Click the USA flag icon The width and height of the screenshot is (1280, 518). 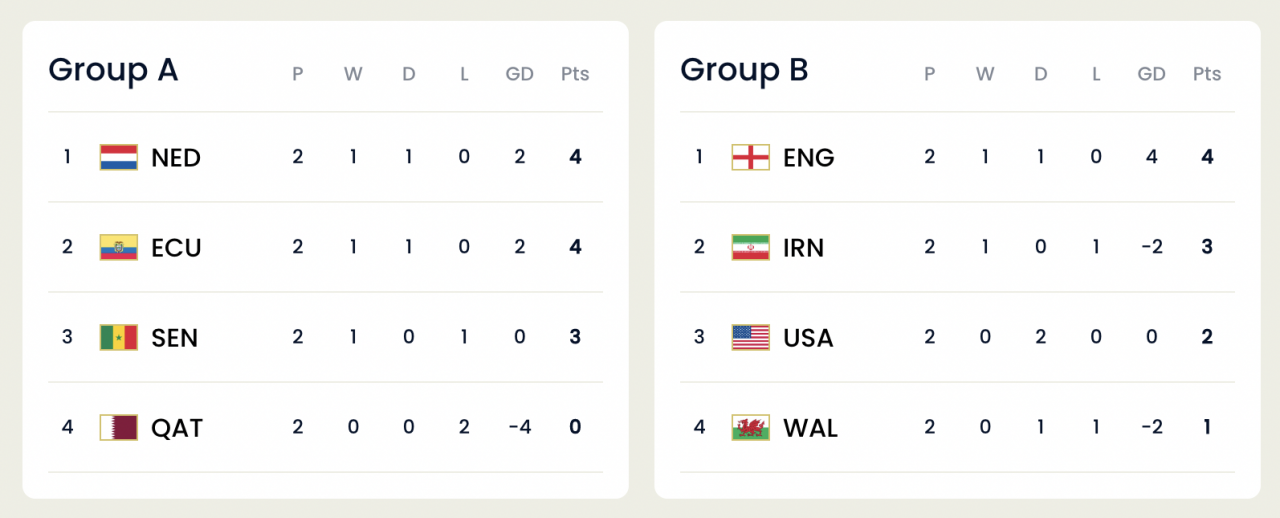pyautogui.click(x=750, y=337)
